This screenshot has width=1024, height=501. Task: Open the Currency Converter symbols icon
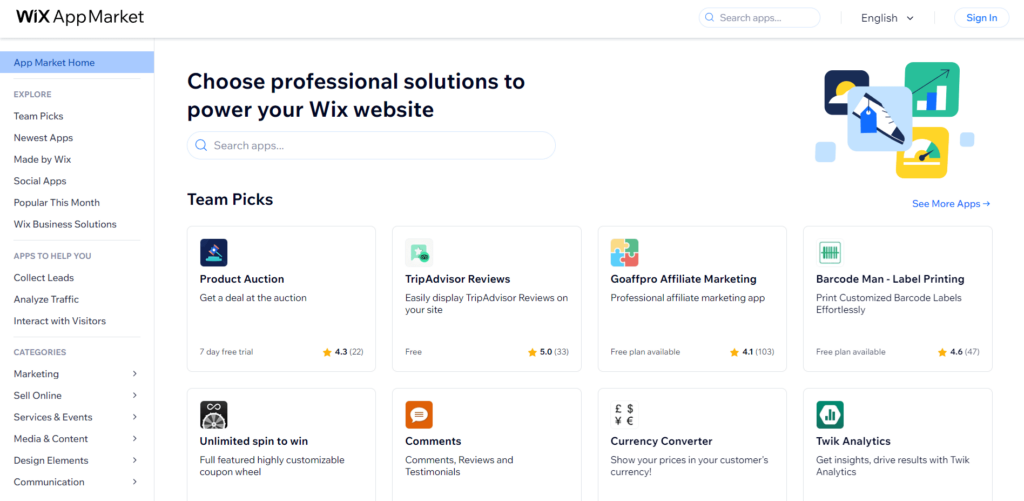[624, 415]
